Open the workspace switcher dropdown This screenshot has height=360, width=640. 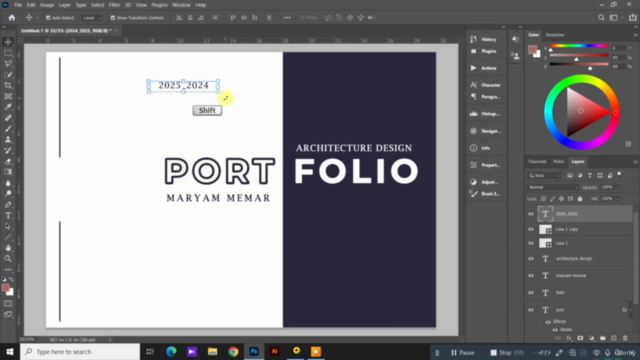point(616,18)
